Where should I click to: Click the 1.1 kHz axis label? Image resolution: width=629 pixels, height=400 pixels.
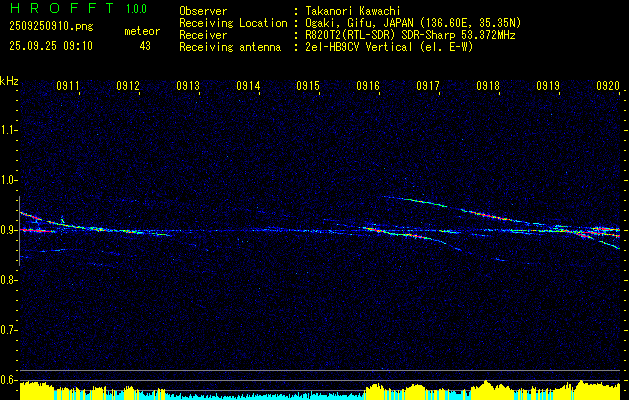coord(9,130)
